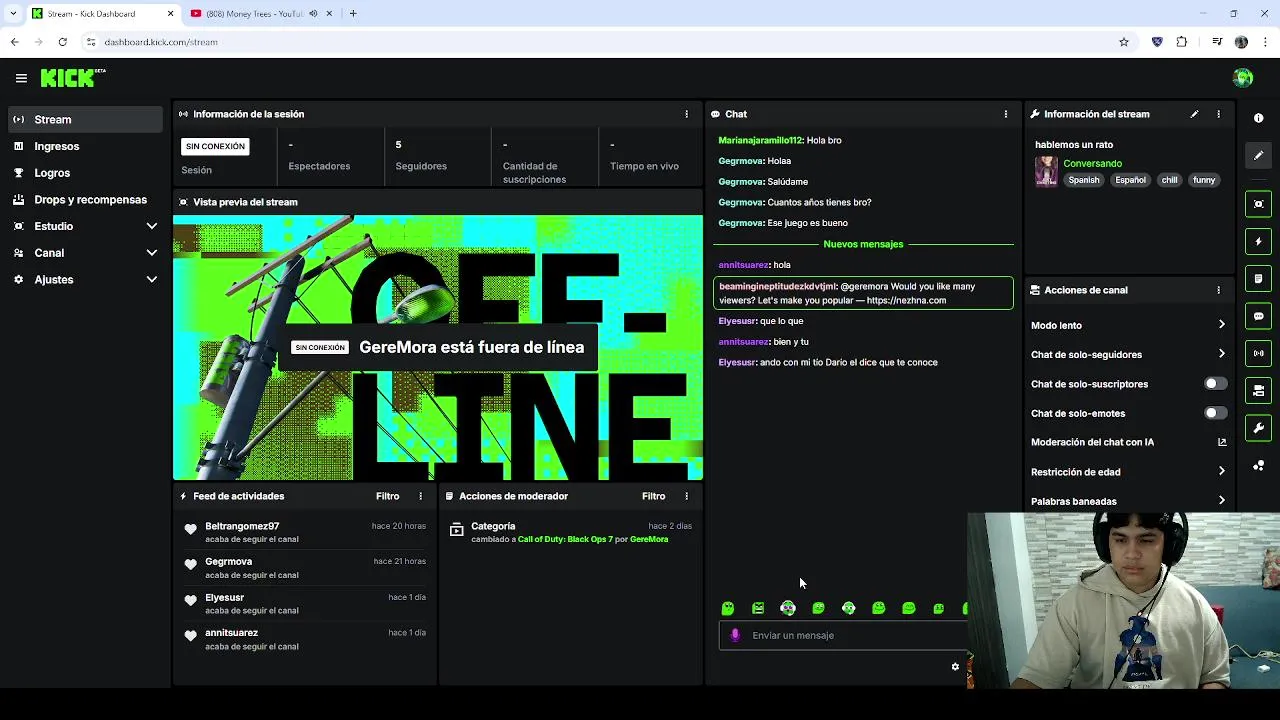
Task: Click the three-circles icon at sidebar bottom
Action: point(1258,465)
